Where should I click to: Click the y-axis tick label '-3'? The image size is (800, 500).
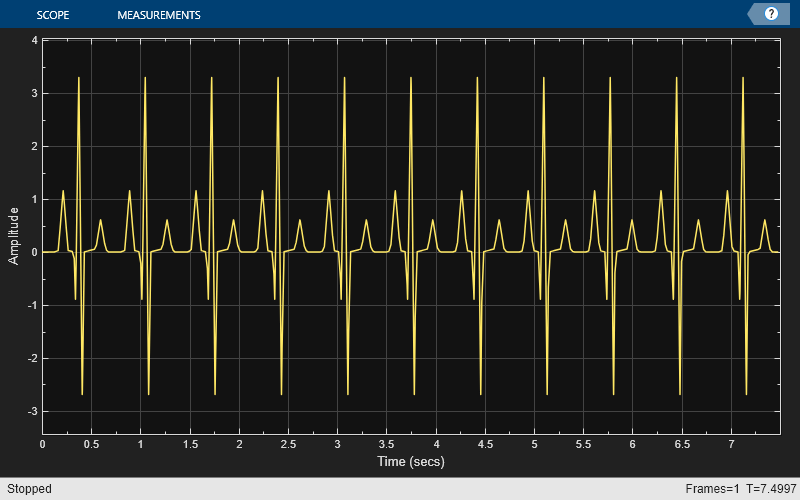point(33,411)
